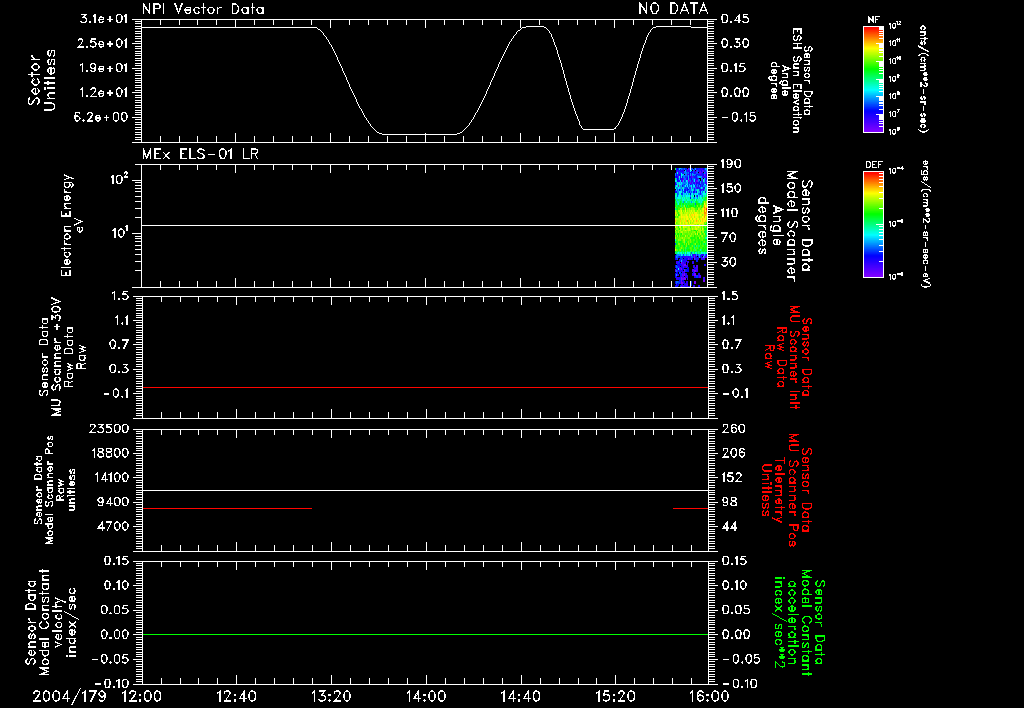
Task: Click the NF color scale bar
Action: click(x=874, y=78)
